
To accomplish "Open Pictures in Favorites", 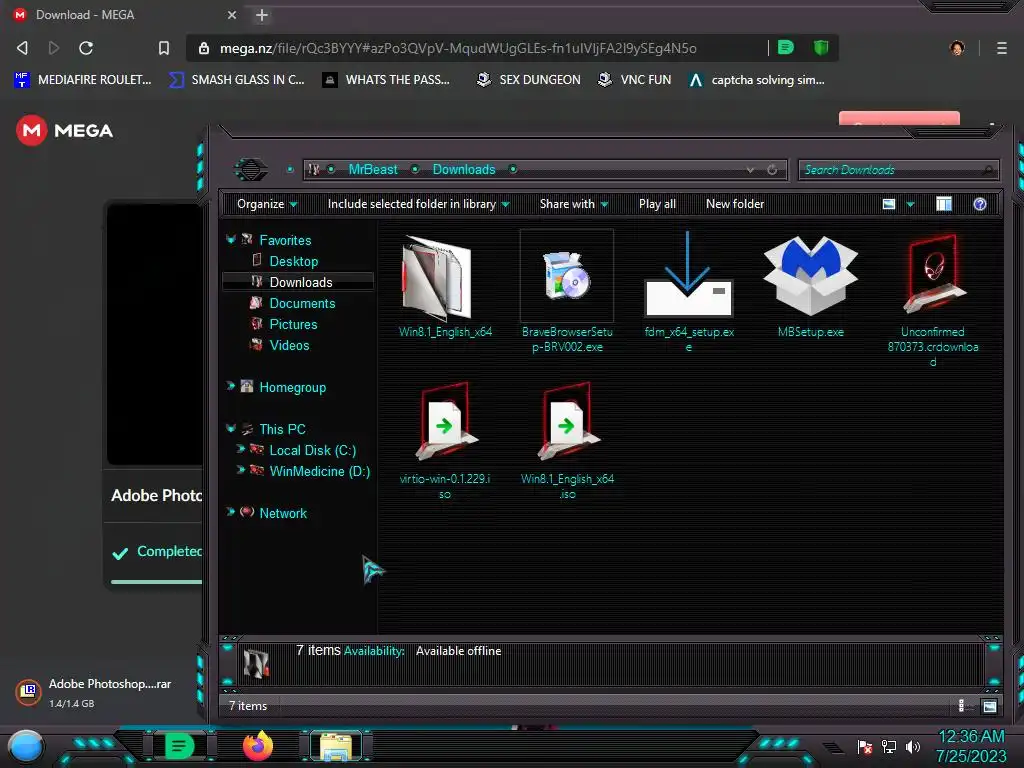I will [293, 325].
